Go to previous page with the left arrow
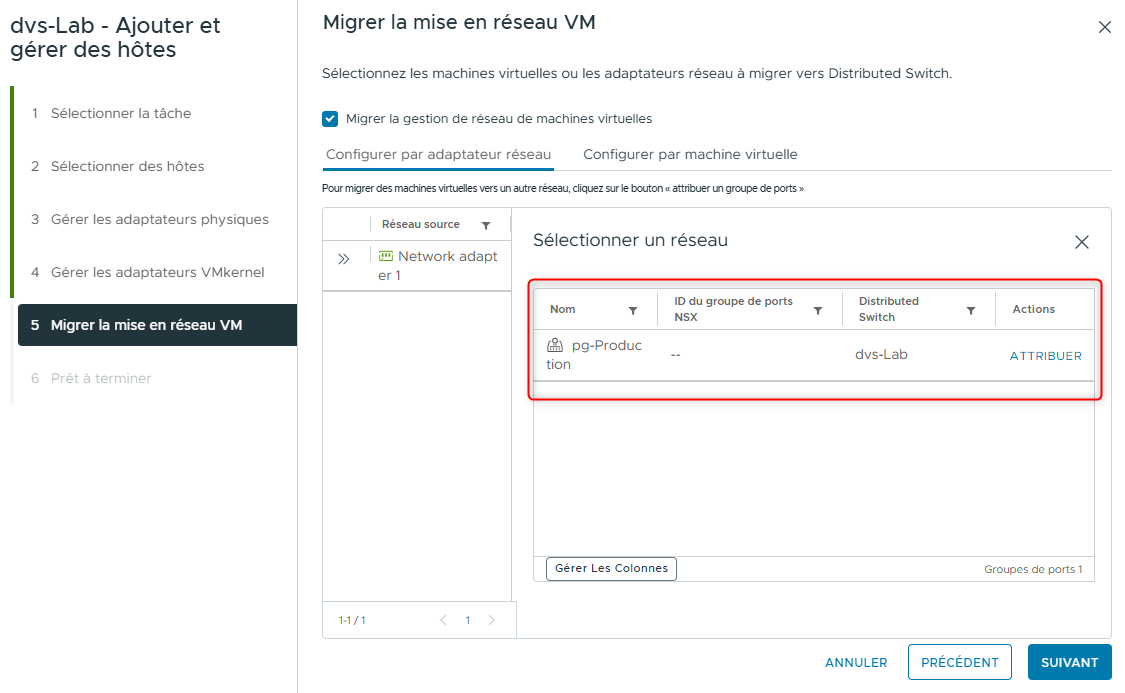The image size is (1125, 693). pyautogui.click(x=443, y=620)
